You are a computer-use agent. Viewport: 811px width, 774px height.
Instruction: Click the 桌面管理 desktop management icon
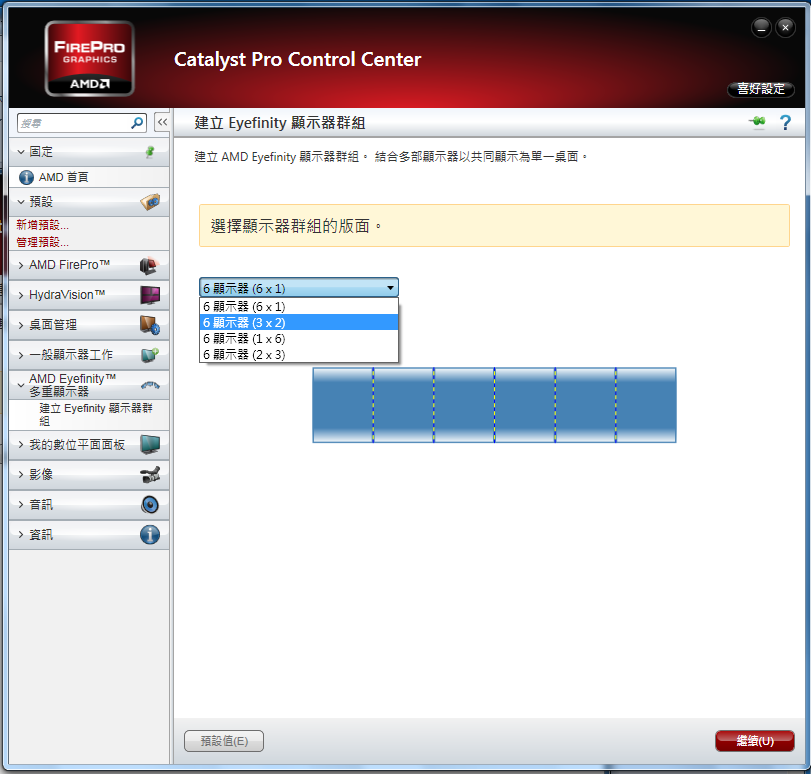coord(150,325)
